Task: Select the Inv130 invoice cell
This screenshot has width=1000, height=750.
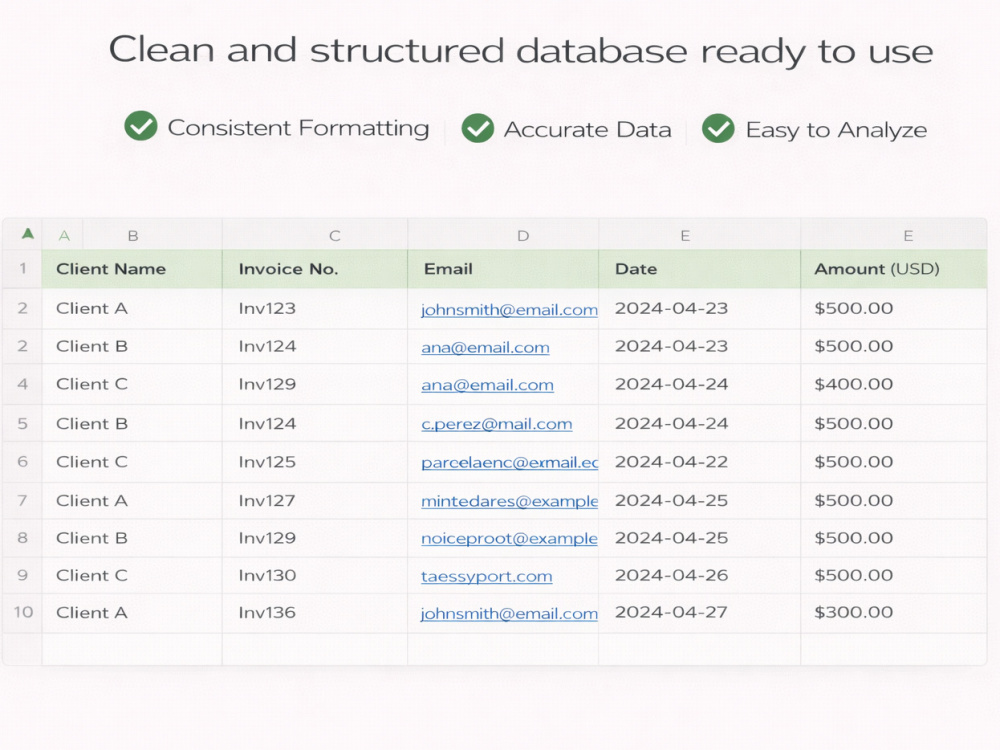Action: click(315, 576)
